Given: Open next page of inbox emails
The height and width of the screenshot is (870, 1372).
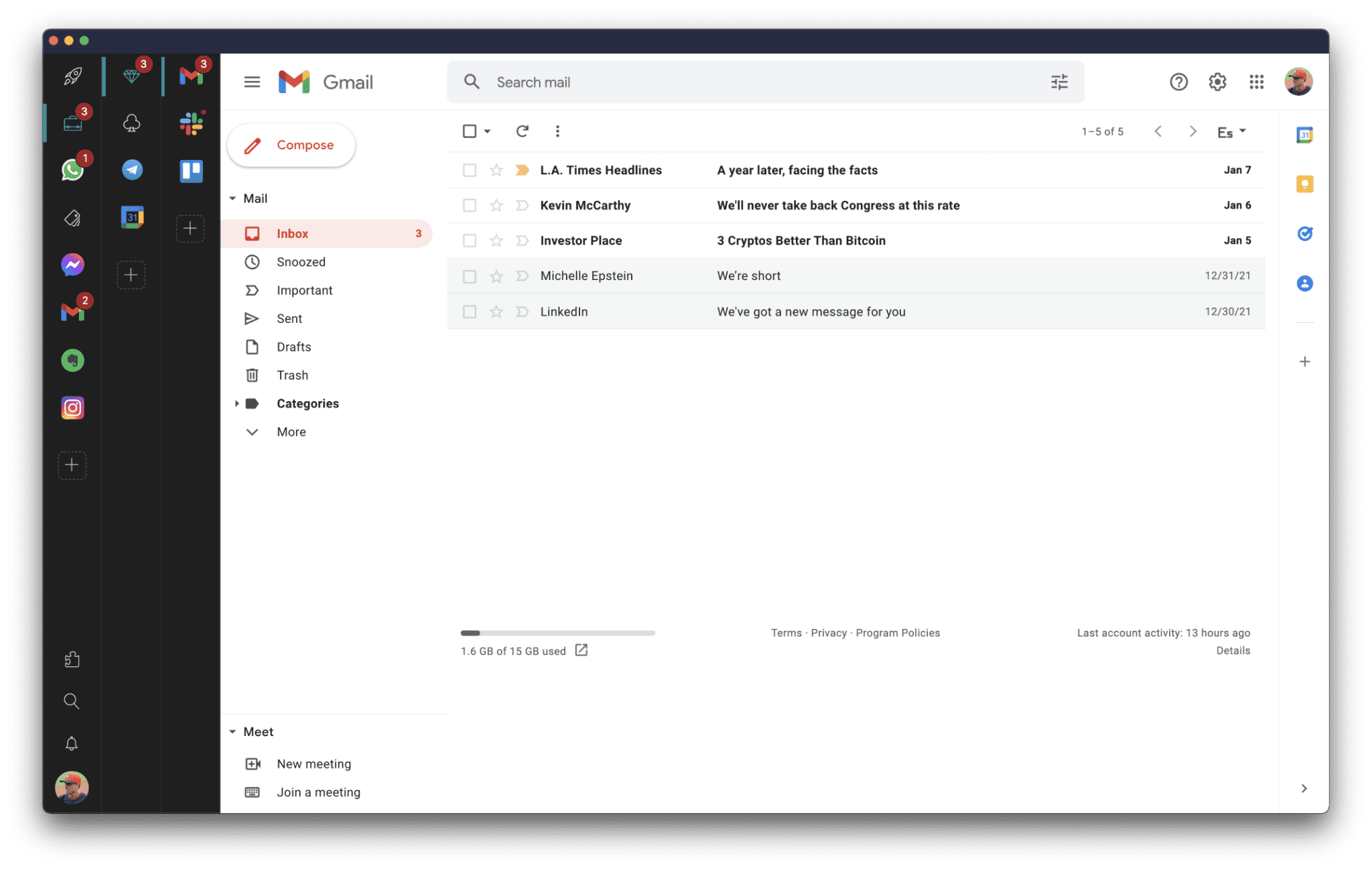Looking at the screenshot, I should coord(1192,131).
